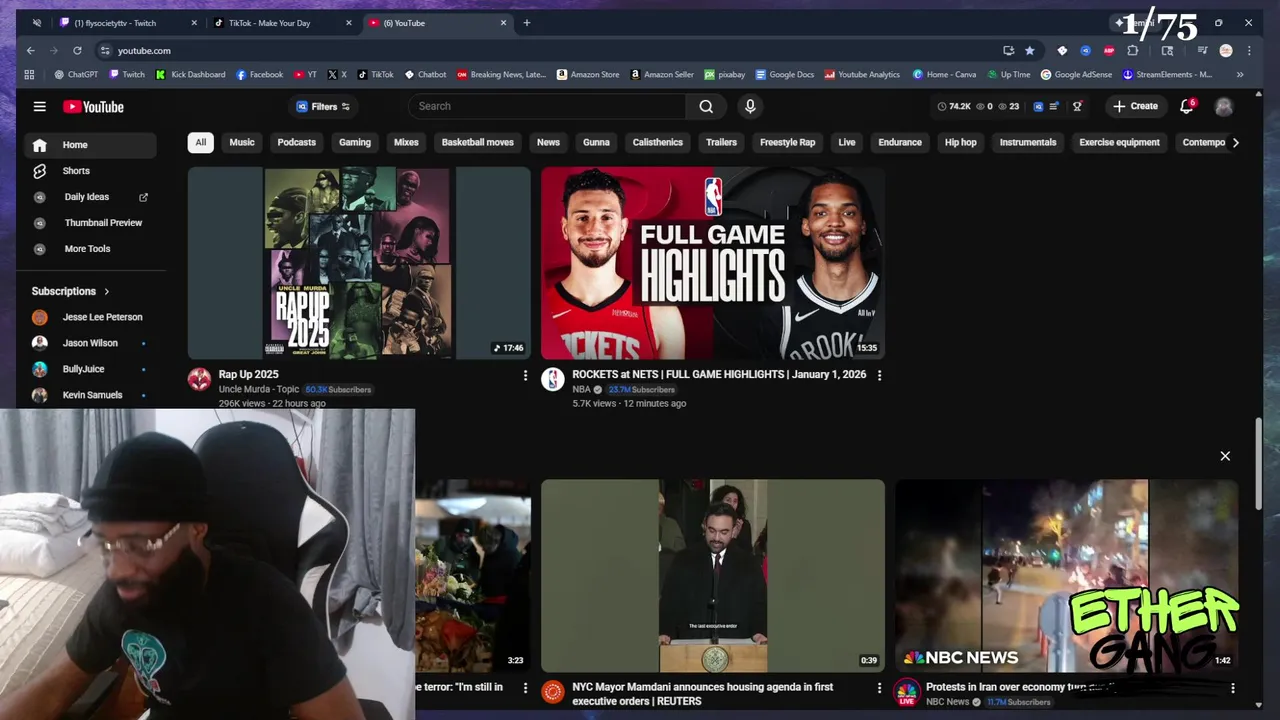This screenshot has width=1280, height=720.
Task: Switch to the flysocietyttv Twitch tab
Action: pos(126,23)
